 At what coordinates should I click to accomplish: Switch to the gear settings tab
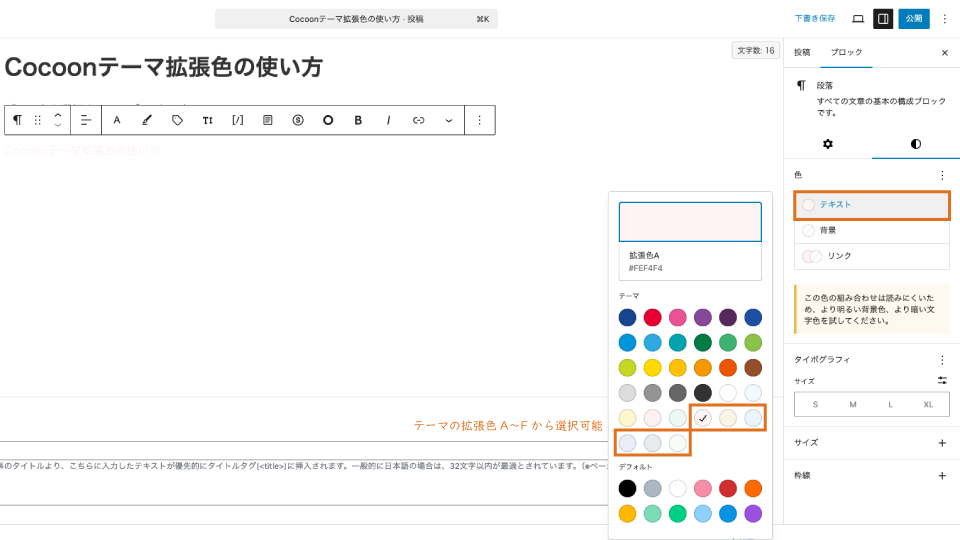pyautogui.click(x=828, y=144)
